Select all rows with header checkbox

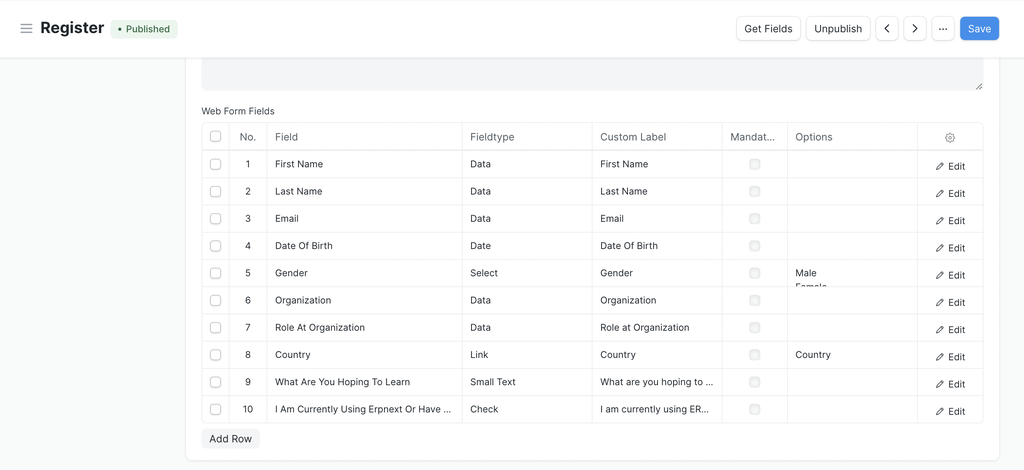(x=215, y=137)
